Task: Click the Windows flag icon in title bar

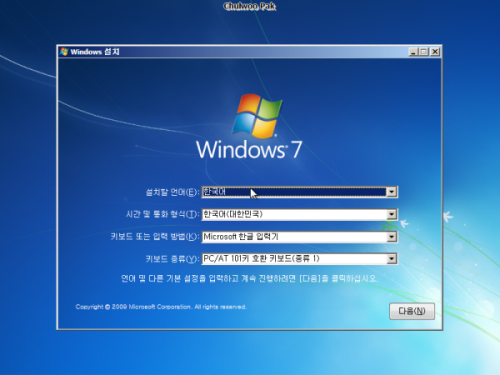Action: click(64, 52)
